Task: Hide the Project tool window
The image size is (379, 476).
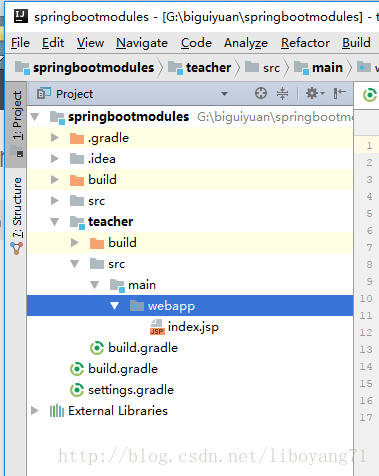Action: point(339,93)
